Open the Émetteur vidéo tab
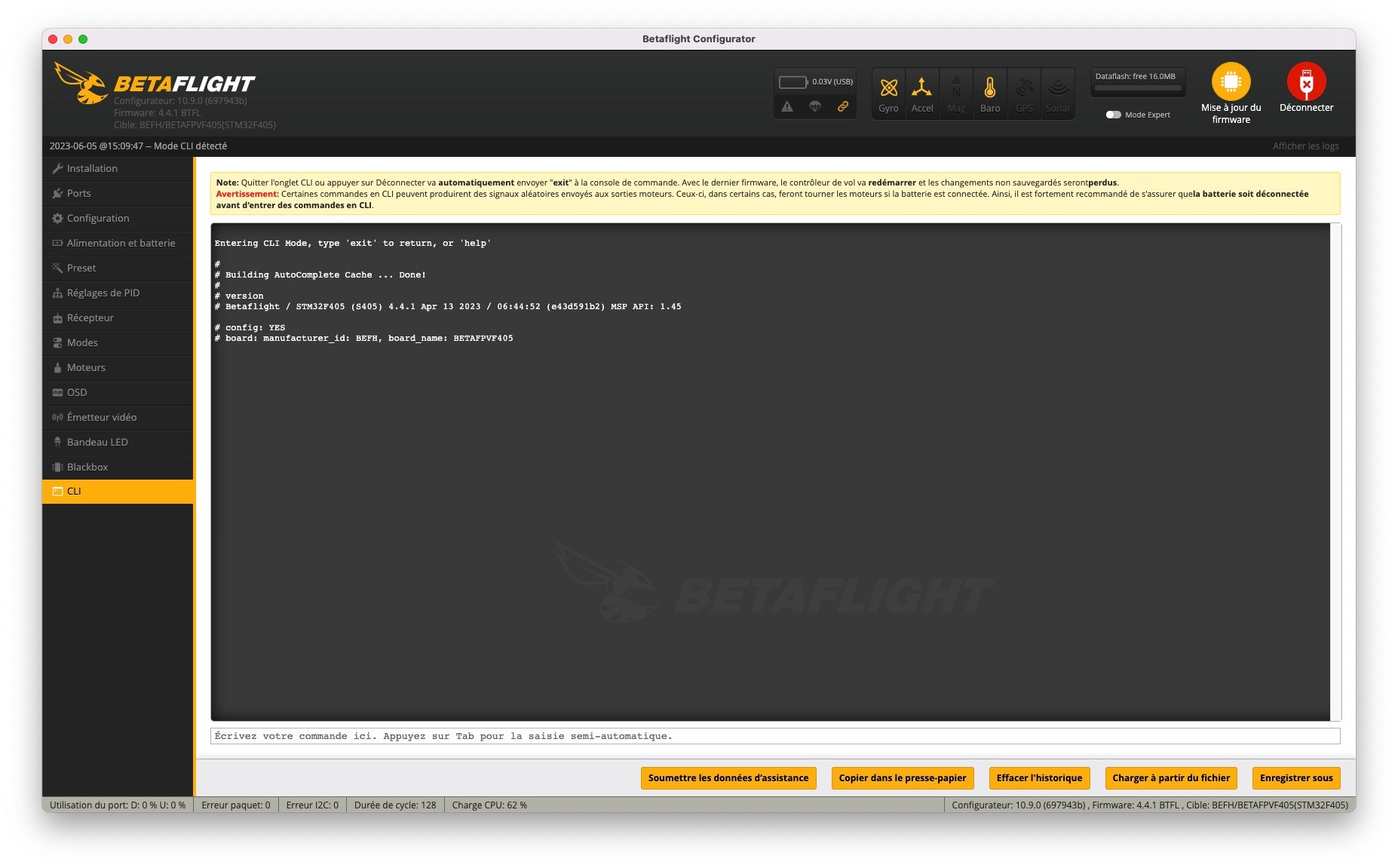 coord(118,418)
